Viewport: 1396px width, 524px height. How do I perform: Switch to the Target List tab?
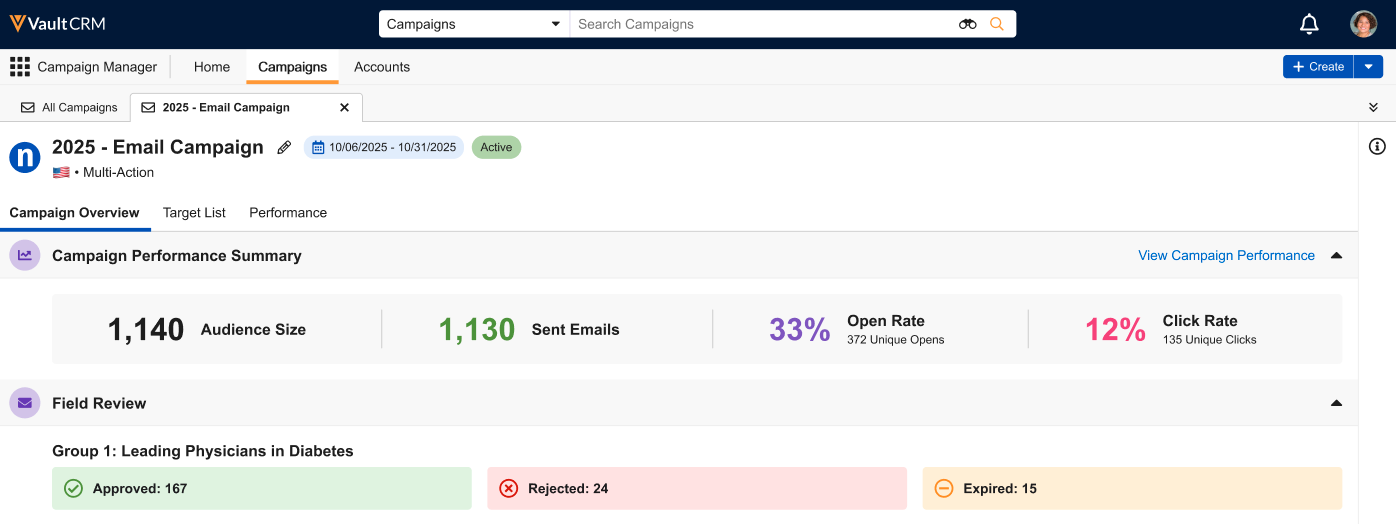click(194, 213)
